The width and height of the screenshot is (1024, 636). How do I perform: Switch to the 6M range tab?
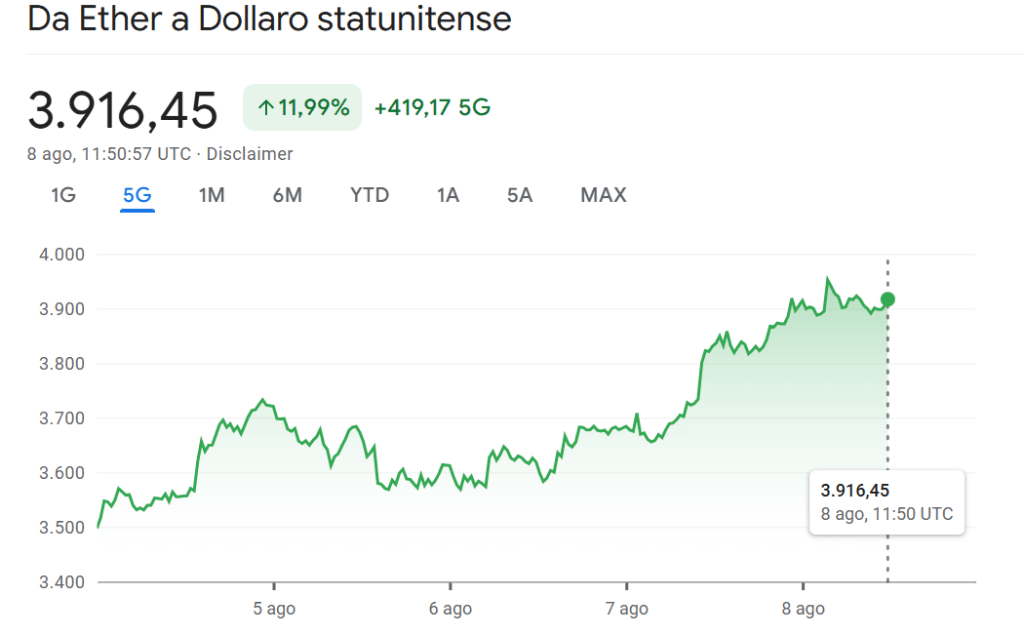pos(287,195)
